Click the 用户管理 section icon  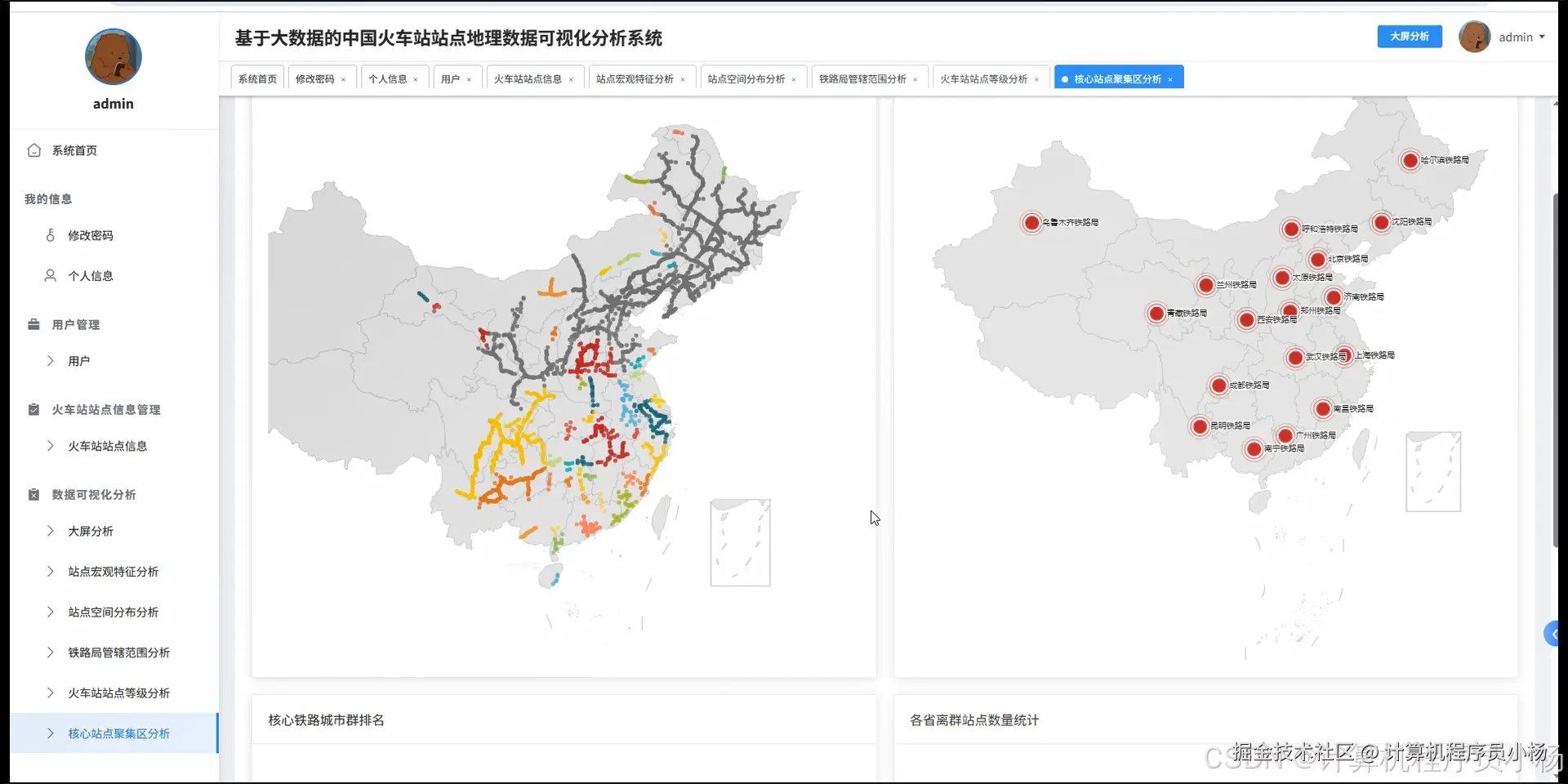pos(33,324)
